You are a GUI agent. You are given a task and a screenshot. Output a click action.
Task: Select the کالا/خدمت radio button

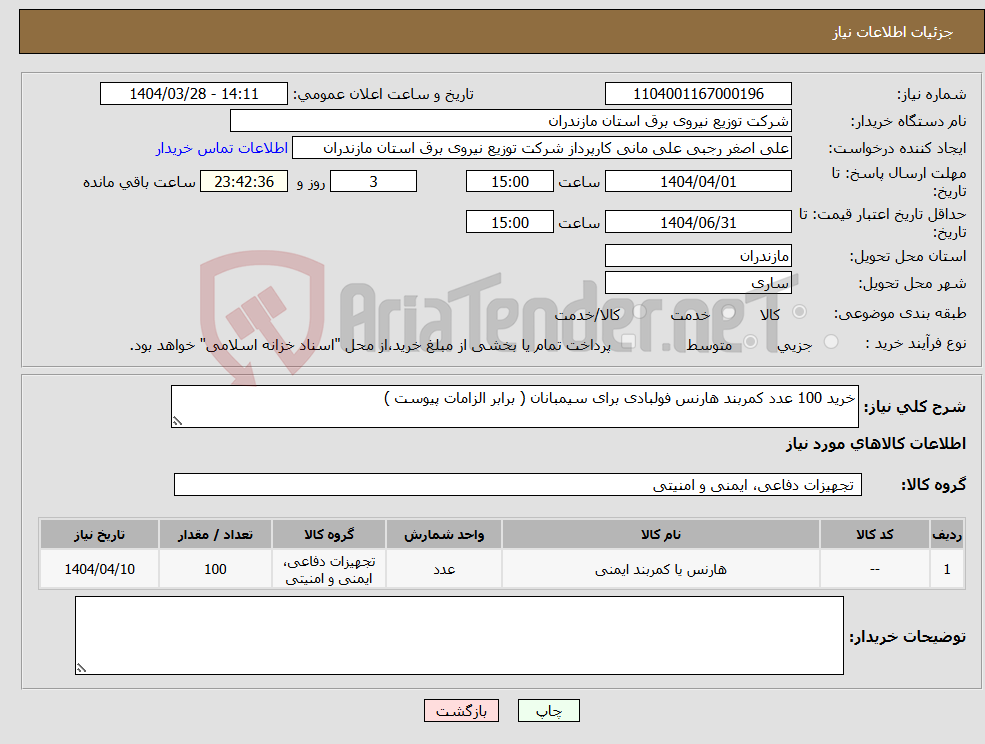coord(639,312)
